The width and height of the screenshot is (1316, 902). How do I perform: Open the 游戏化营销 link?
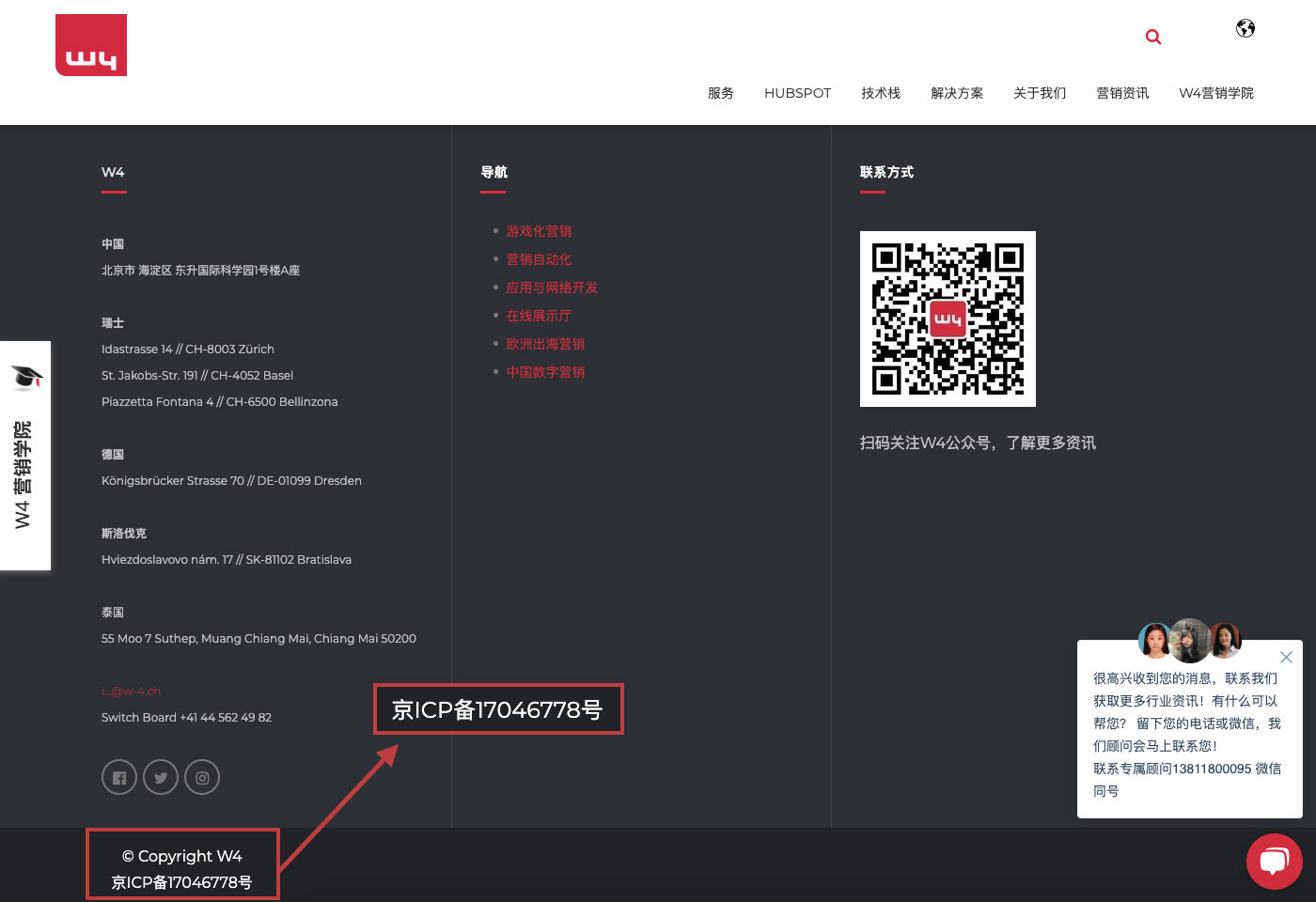pyautogui.click(x=539, y=230)
